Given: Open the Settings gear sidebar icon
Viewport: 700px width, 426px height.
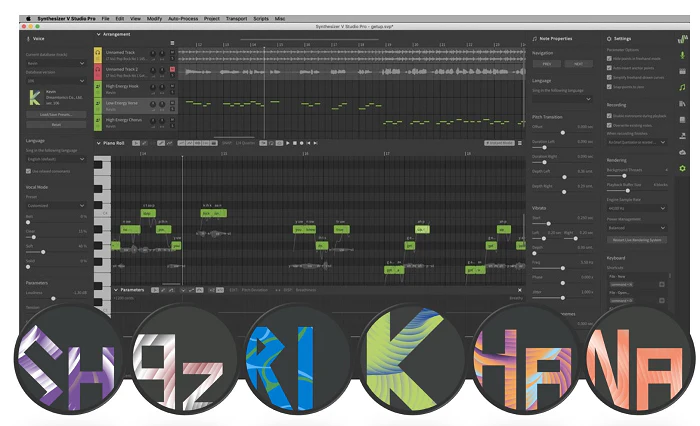Looking at the screenshot, I should (x=682, y=168).
